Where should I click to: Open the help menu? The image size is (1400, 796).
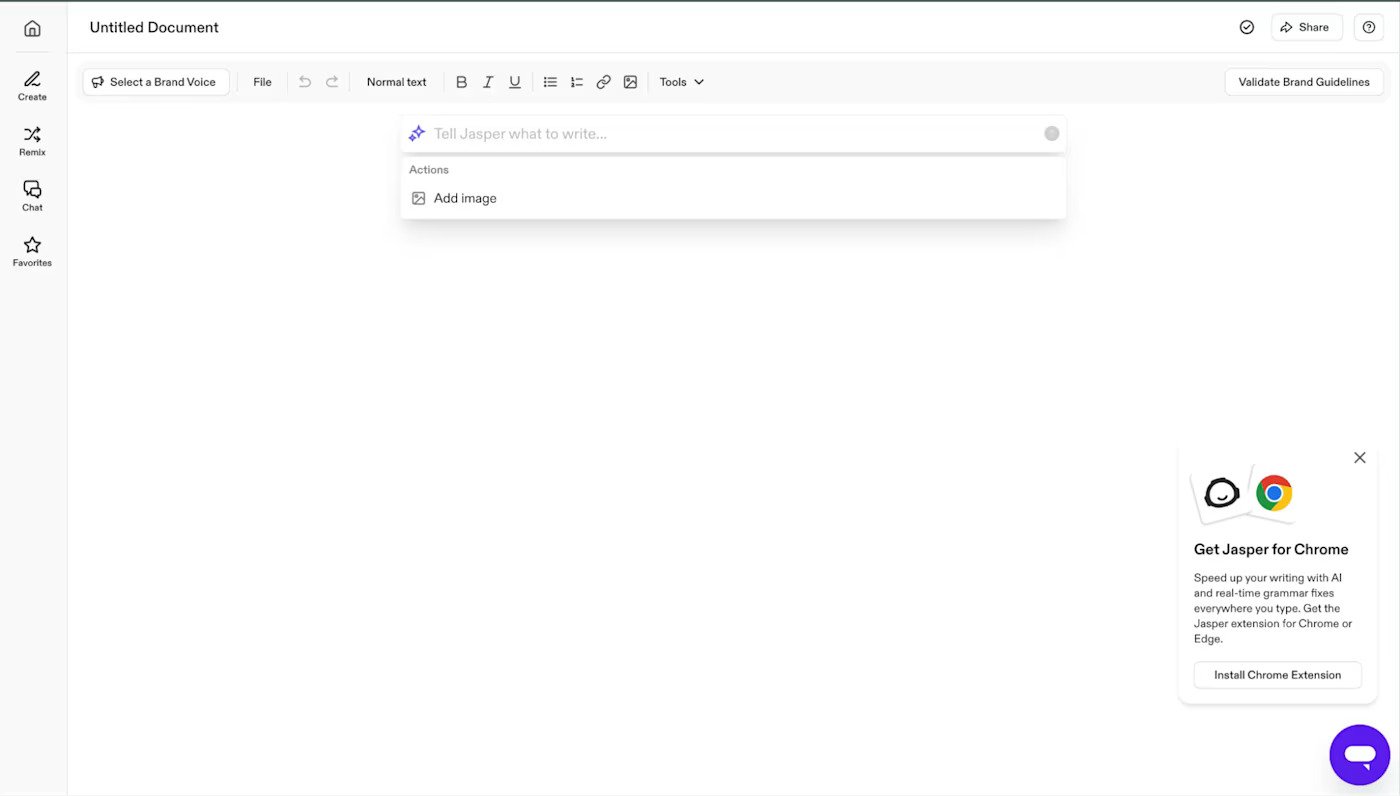[1368, 27]
